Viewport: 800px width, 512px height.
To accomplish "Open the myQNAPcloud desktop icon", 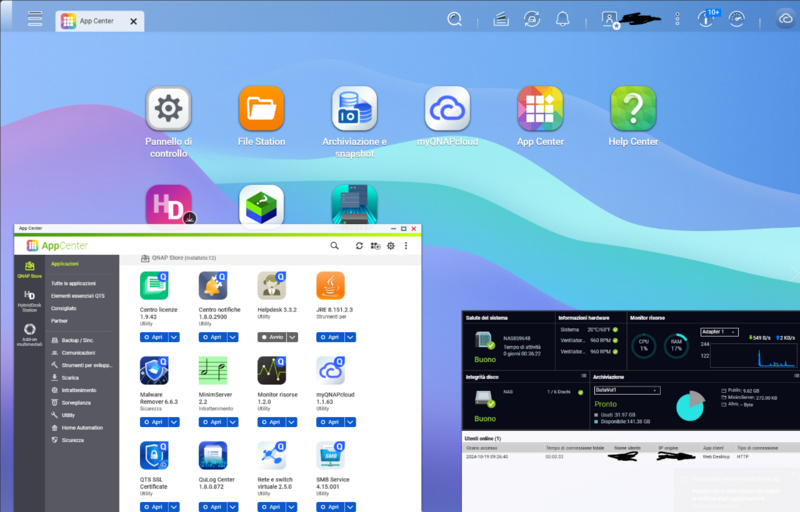I will click(x=447, y=109).
